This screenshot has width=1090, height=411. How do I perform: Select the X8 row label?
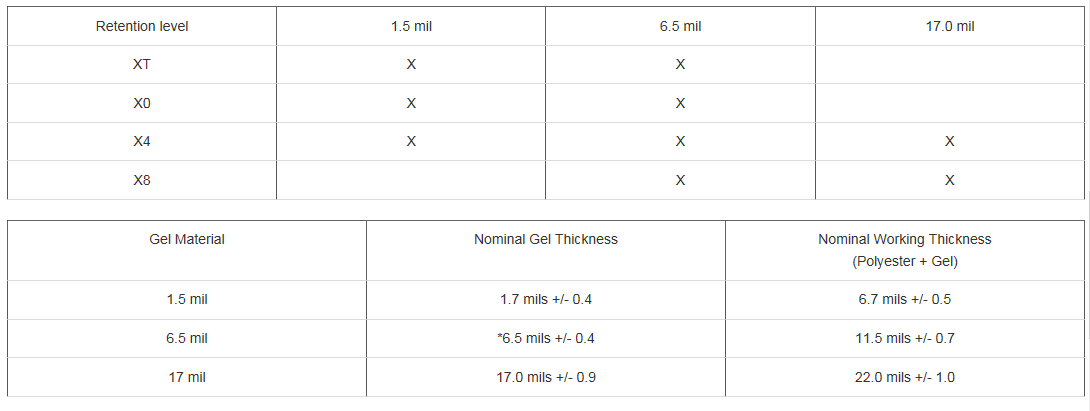[x=142, y=180]
